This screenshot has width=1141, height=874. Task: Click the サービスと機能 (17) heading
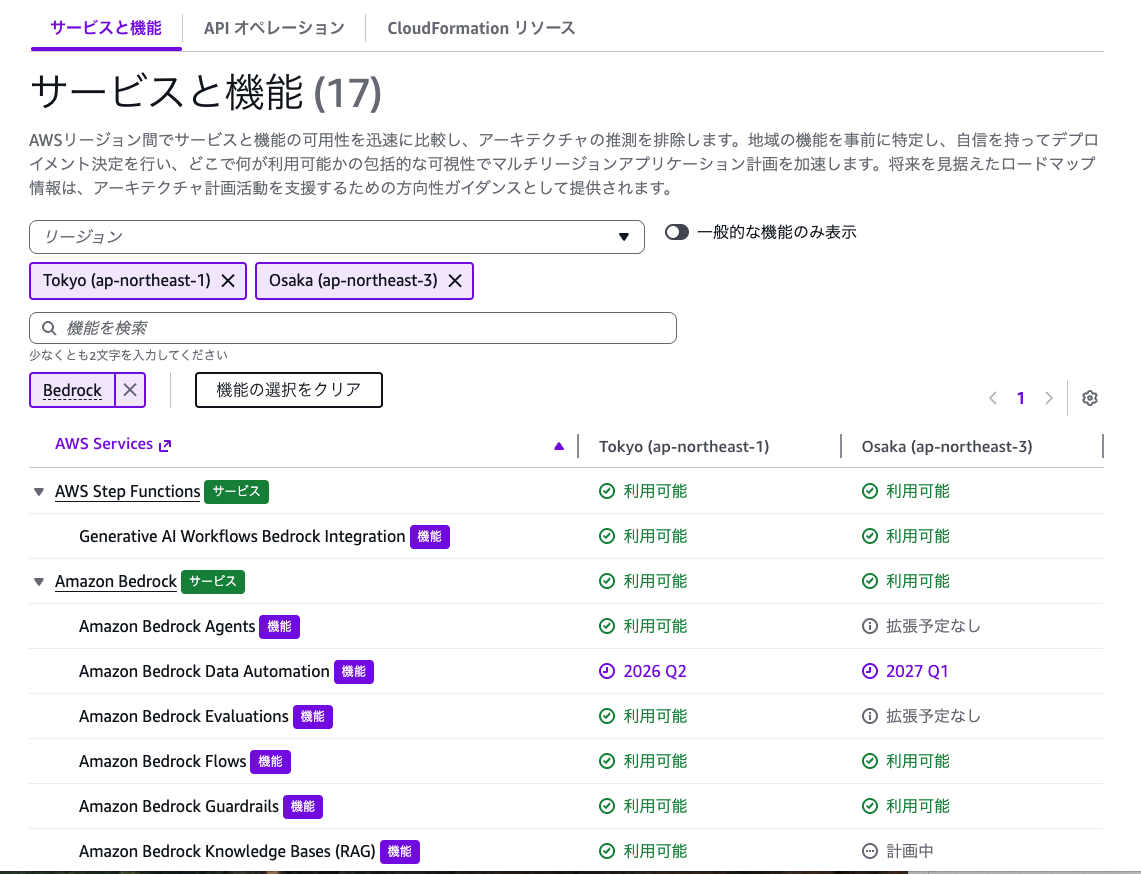[x=206, y=92]
